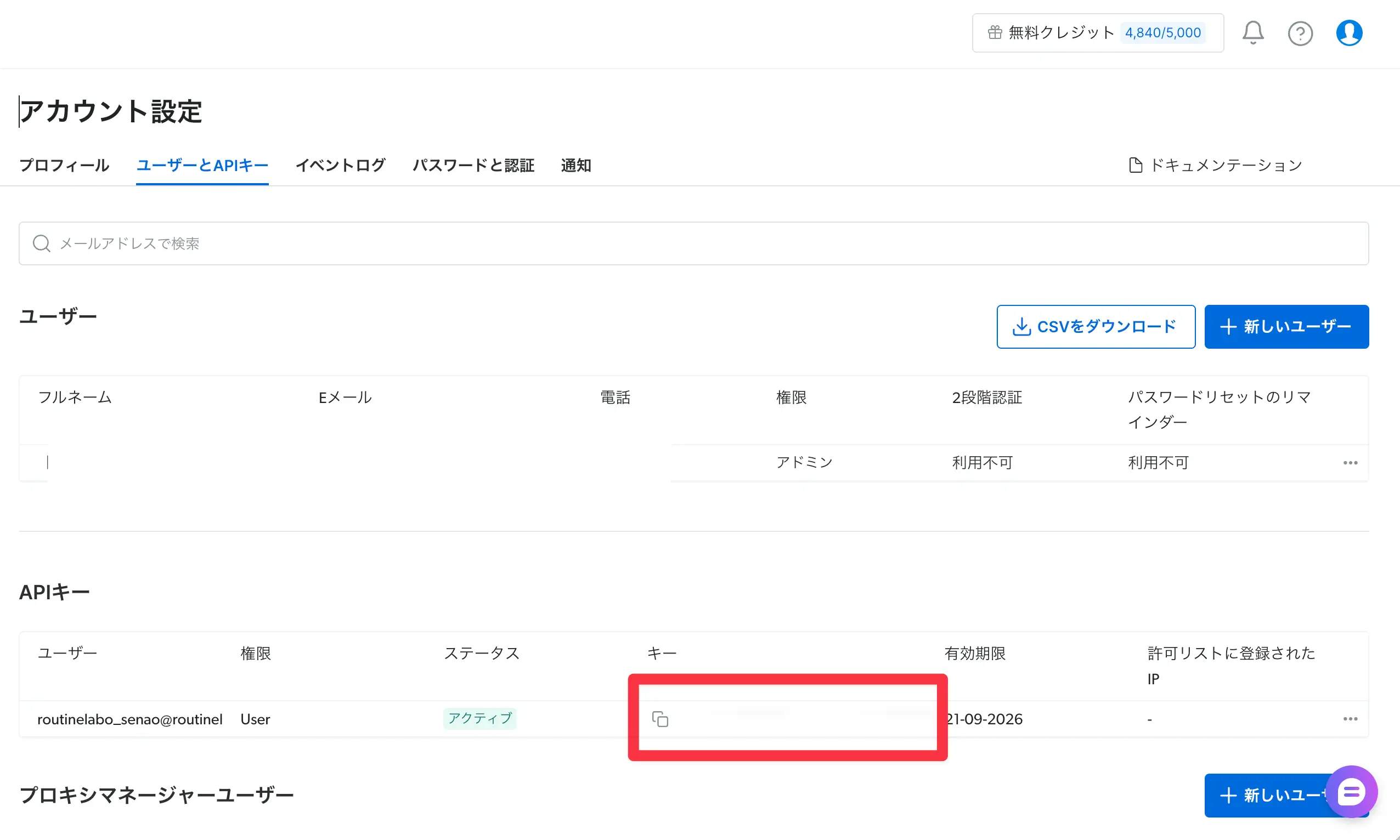This screenshot has width=1400, height=840.
Task: Open the ドキュメンテーション link
Action: coord(1215,165)
